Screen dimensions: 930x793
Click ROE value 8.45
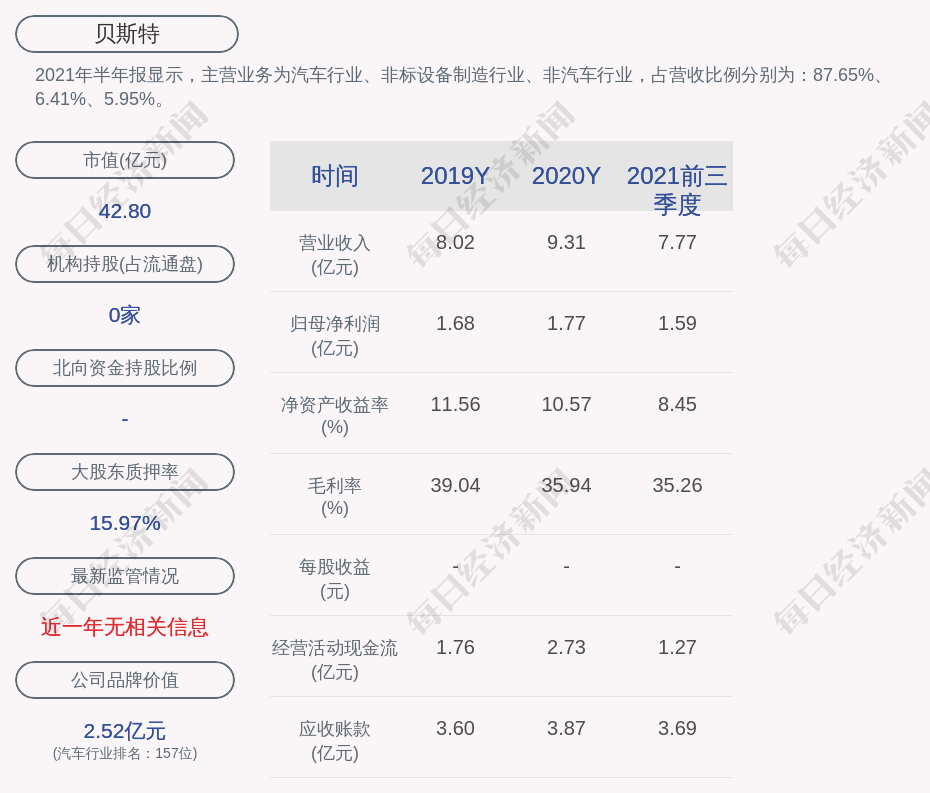pos(677,405)
